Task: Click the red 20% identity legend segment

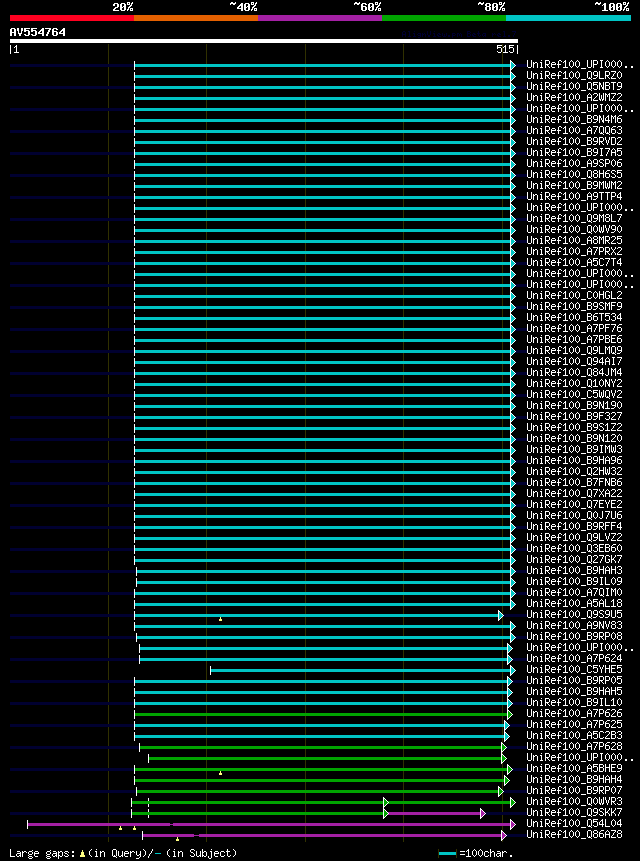Action: pyautogui.click(x=72, y=18)
